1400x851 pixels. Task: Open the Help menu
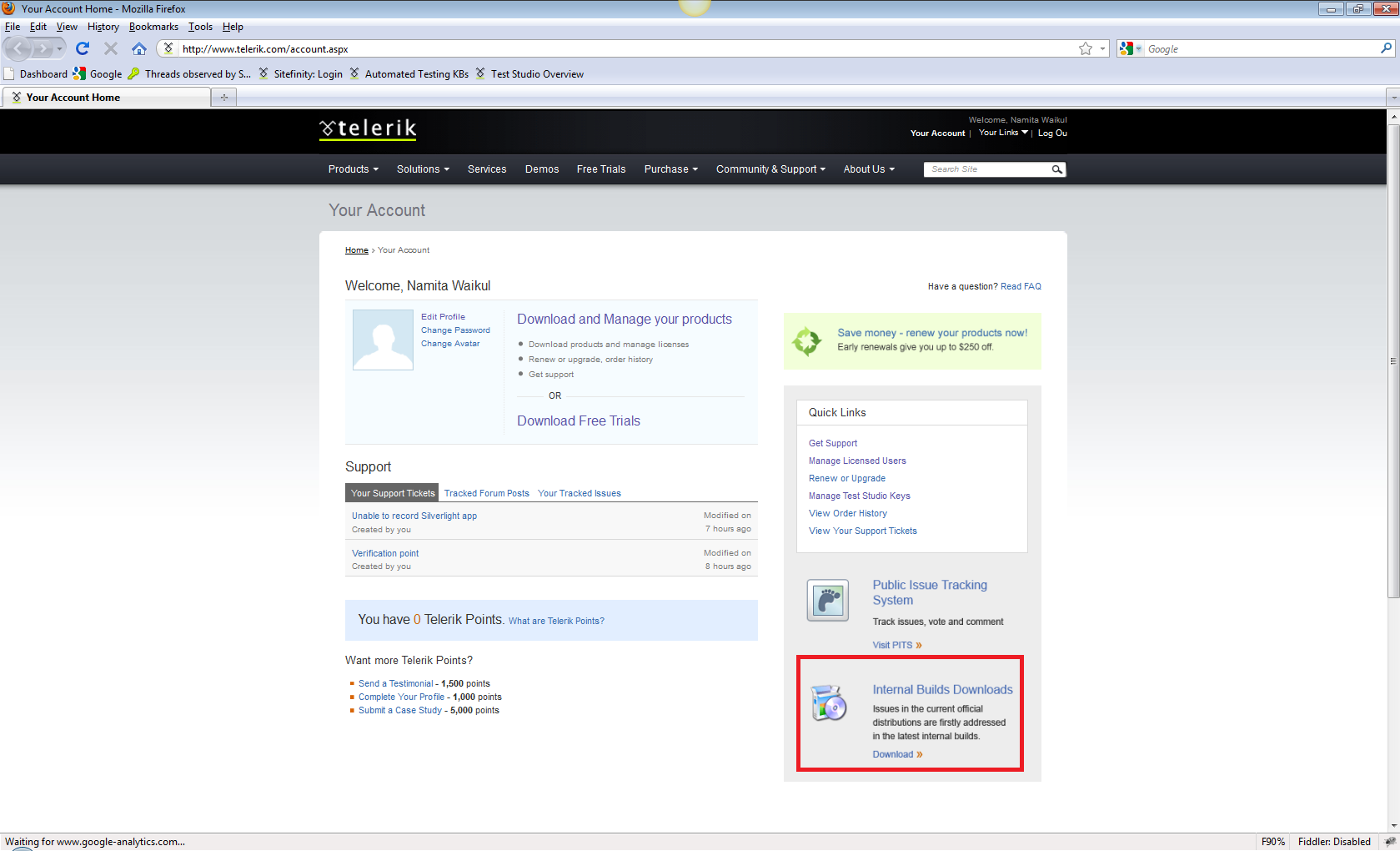[233, 27]
